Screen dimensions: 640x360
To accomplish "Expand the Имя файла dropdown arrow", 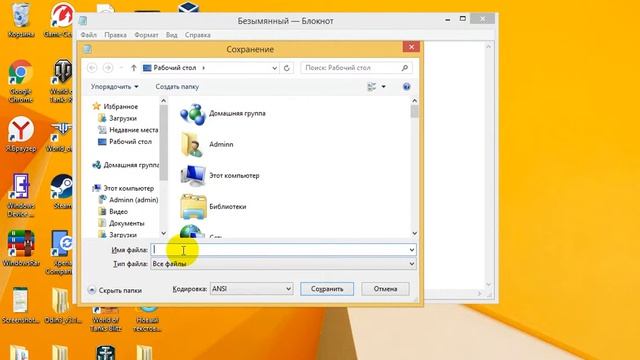I will [411, 250].
